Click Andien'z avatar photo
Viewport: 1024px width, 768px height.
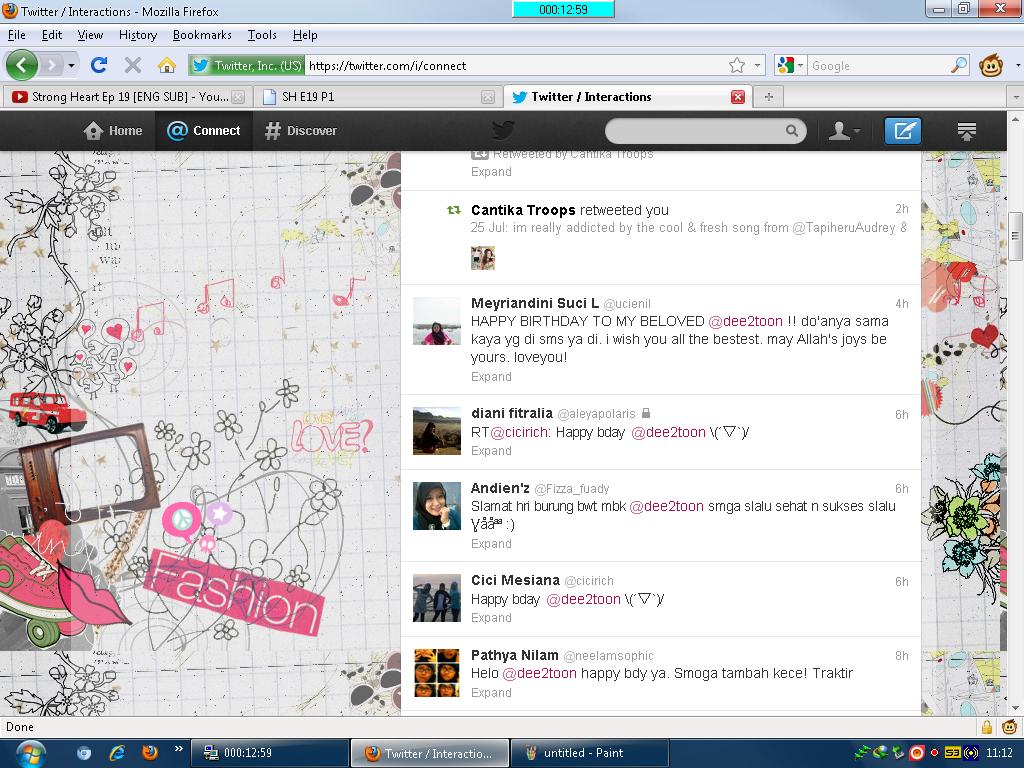[437, 506]
